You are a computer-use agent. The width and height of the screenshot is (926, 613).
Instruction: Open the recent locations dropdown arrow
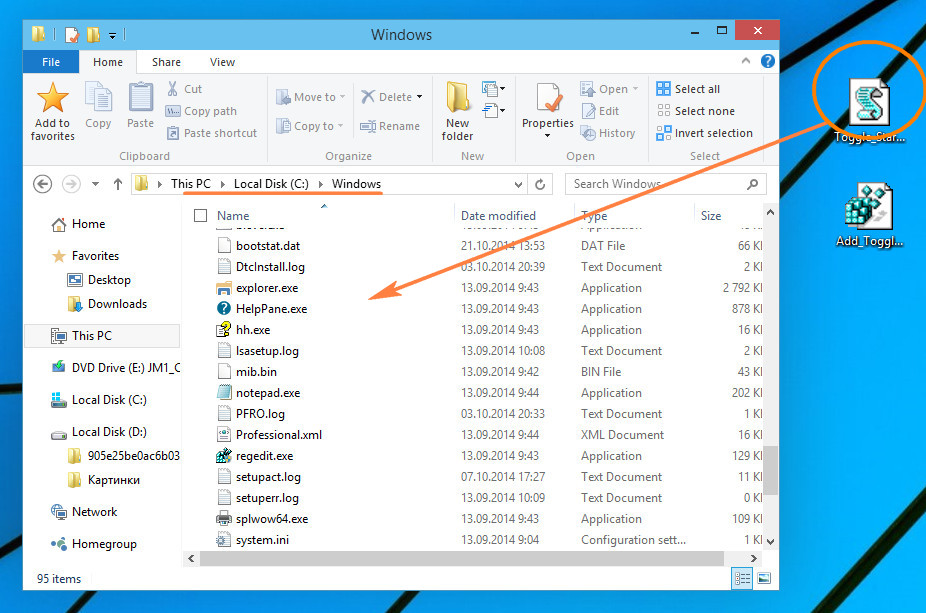[95, 184]
